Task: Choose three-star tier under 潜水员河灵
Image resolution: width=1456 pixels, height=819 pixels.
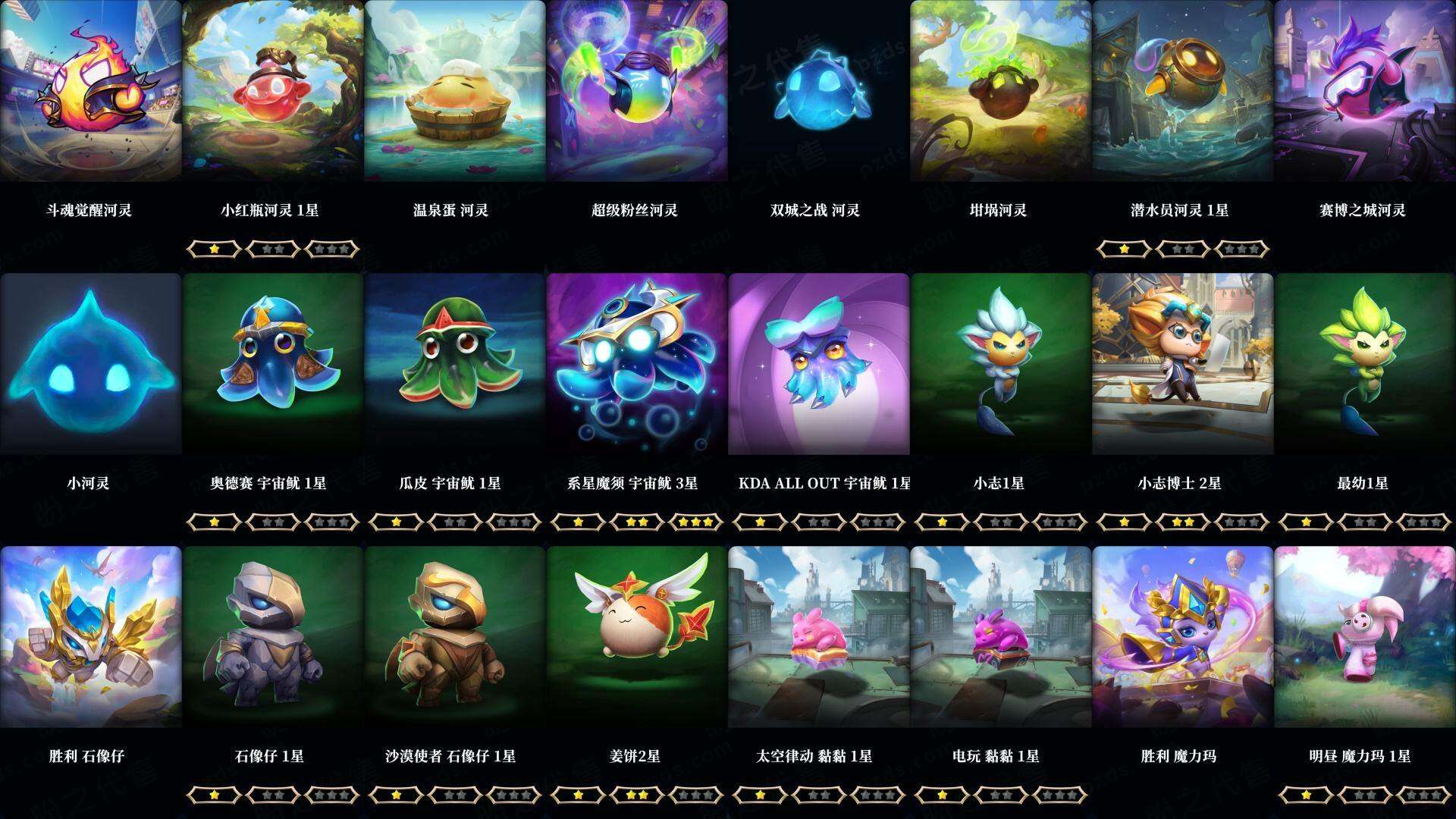Action: [1241, 249]
